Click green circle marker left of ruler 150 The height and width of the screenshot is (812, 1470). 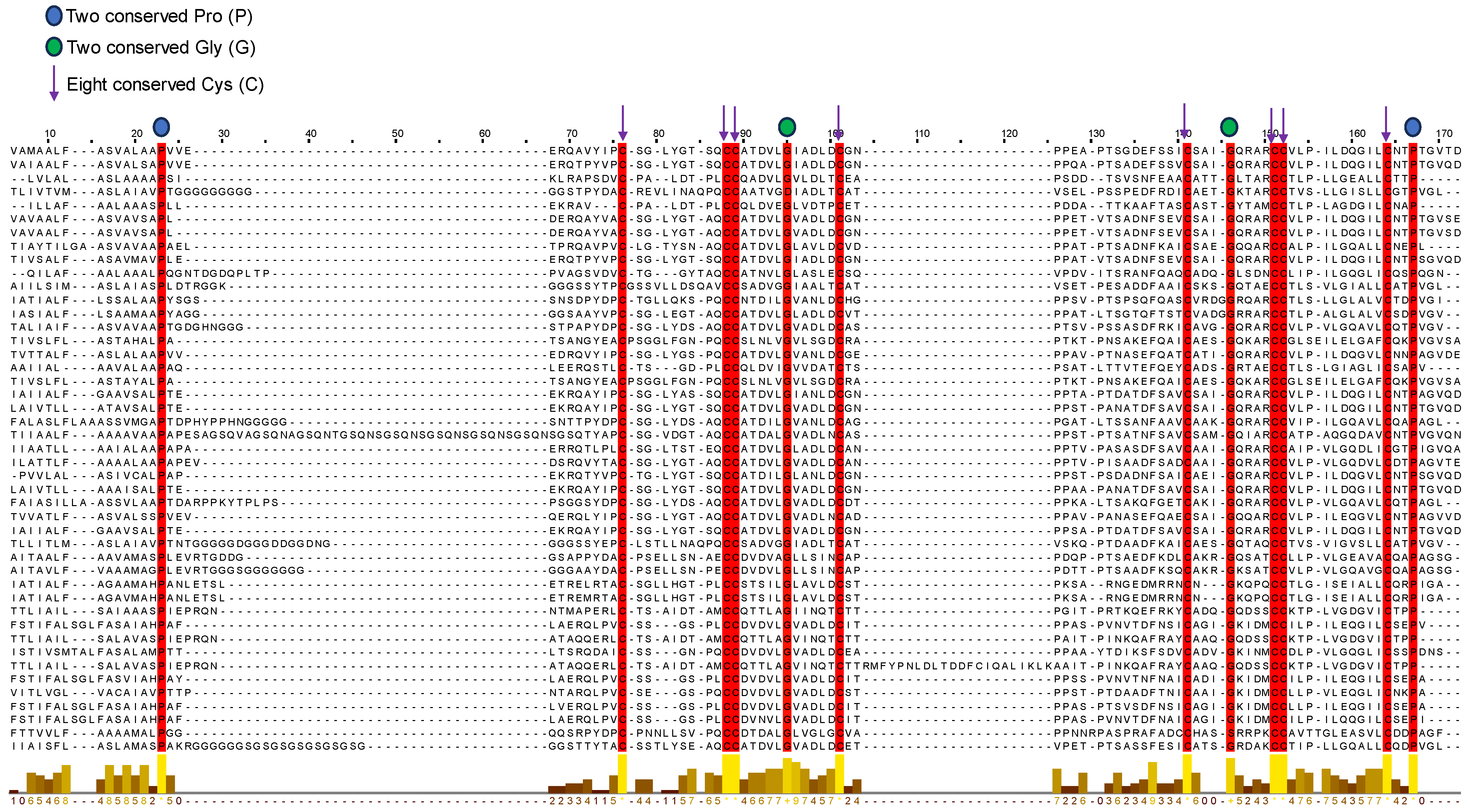(1229, 127)
